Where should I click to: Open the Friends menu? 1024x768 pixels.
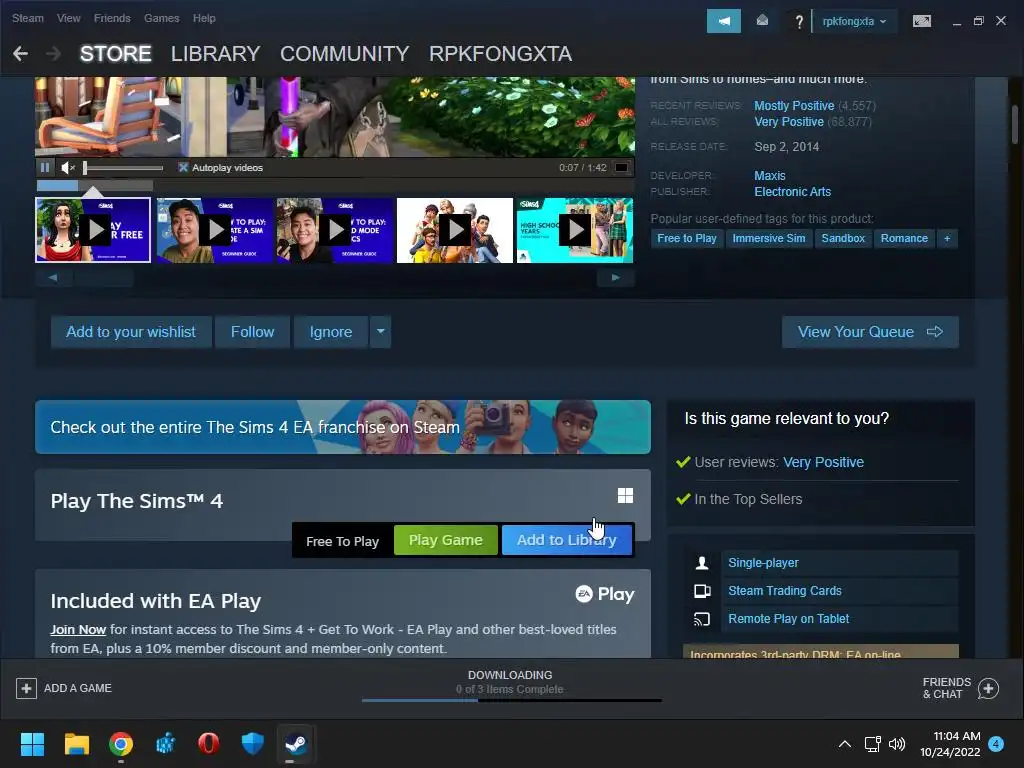tap(112, 18)
